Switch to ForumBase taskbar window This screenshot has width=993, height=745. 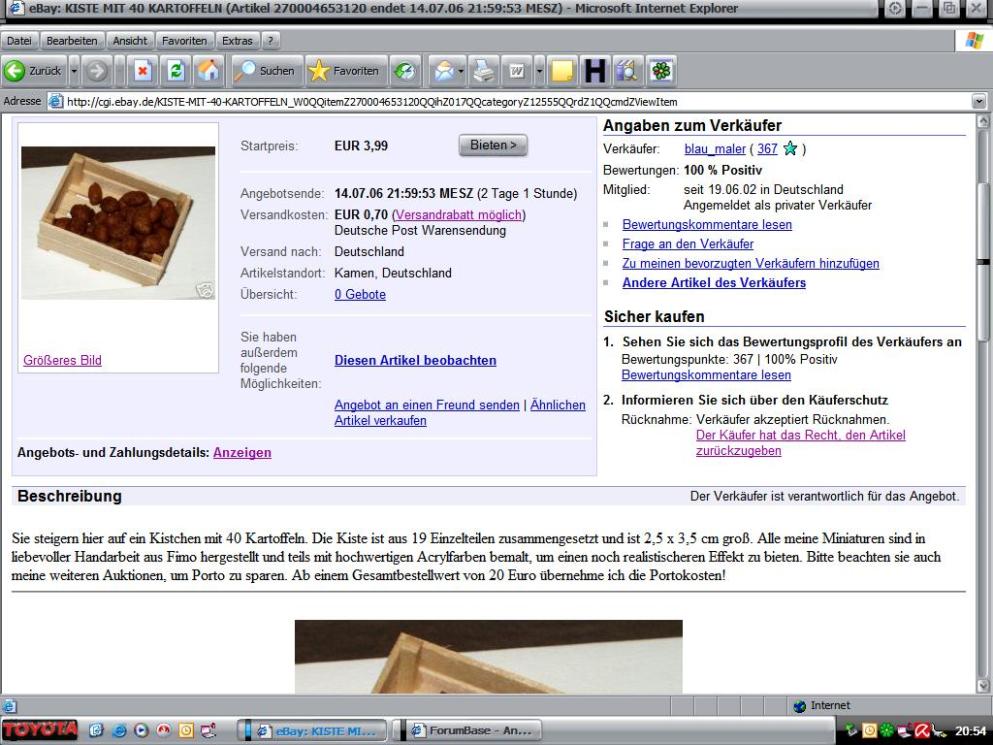click(471, 730)
